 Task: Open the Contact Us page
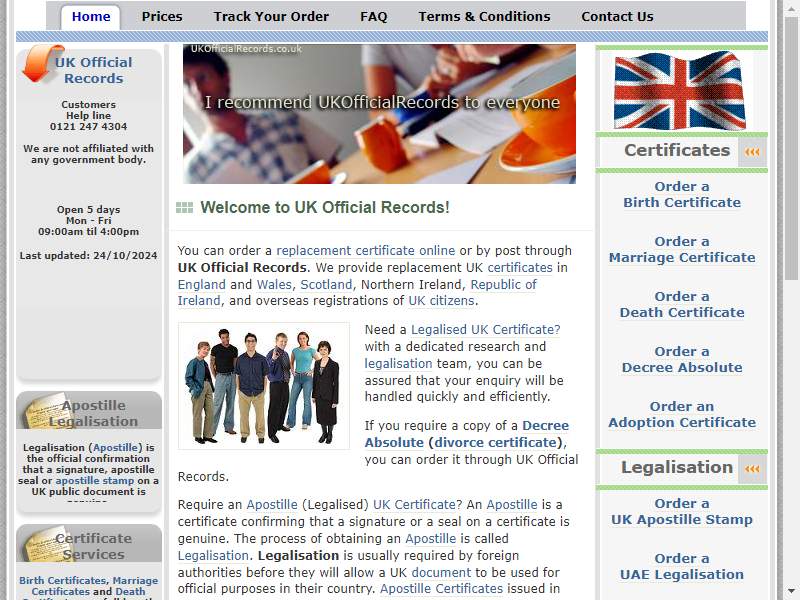tap(617, 17)
